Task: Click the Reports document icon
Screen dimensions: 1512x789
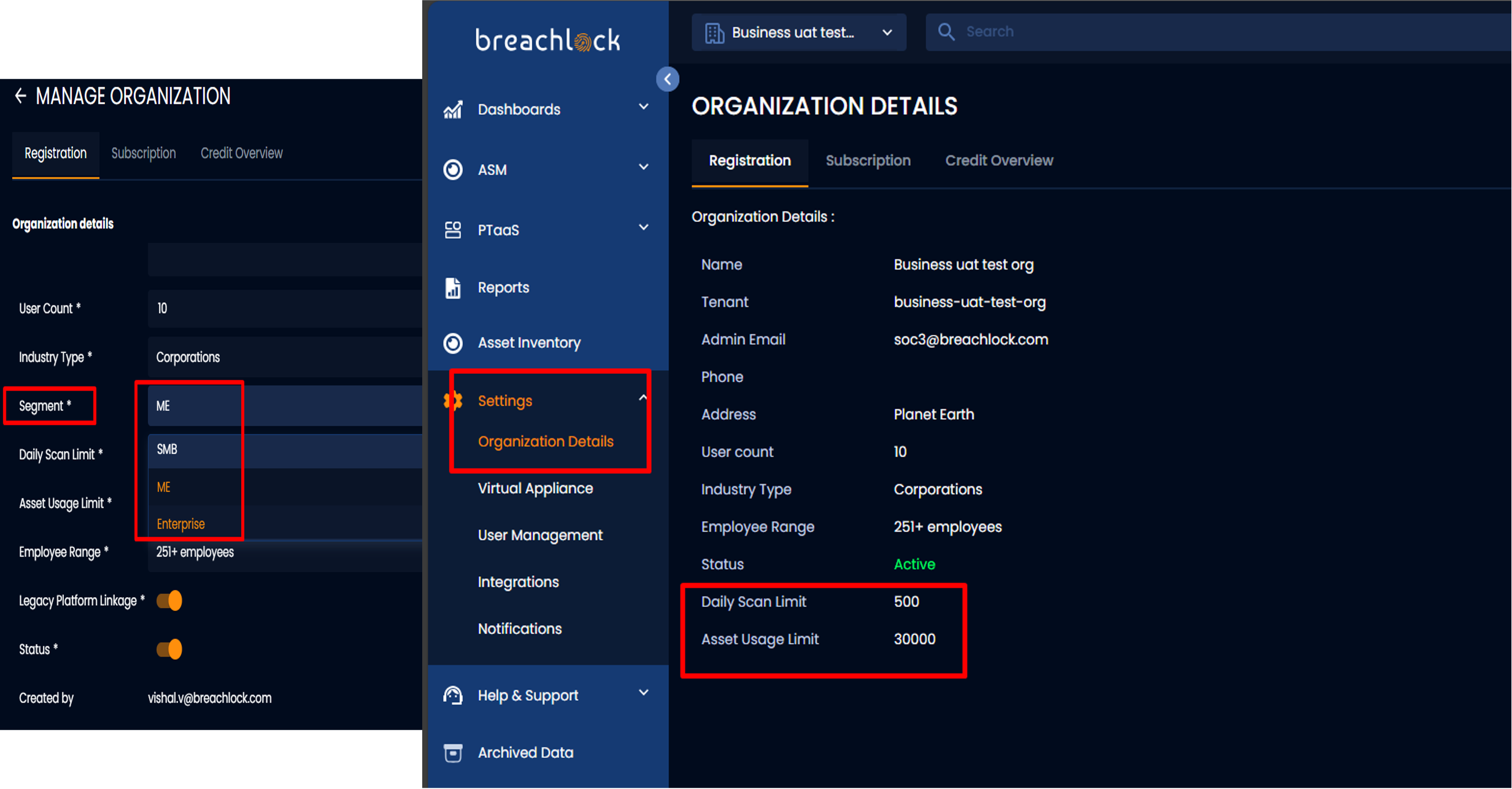Action: pos(453,288)
